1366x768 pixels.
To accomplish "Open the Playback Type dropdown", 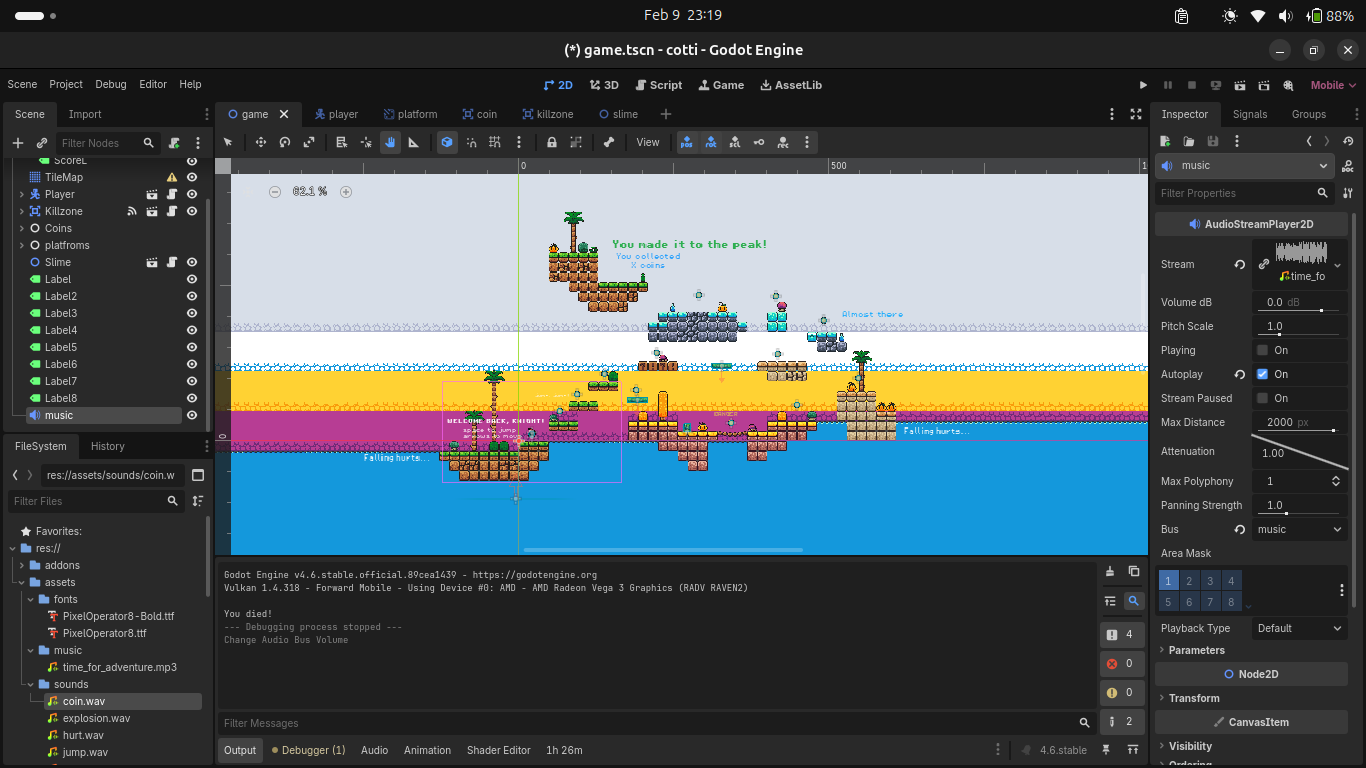I will pyautogui.click(x=1299, y=628).
